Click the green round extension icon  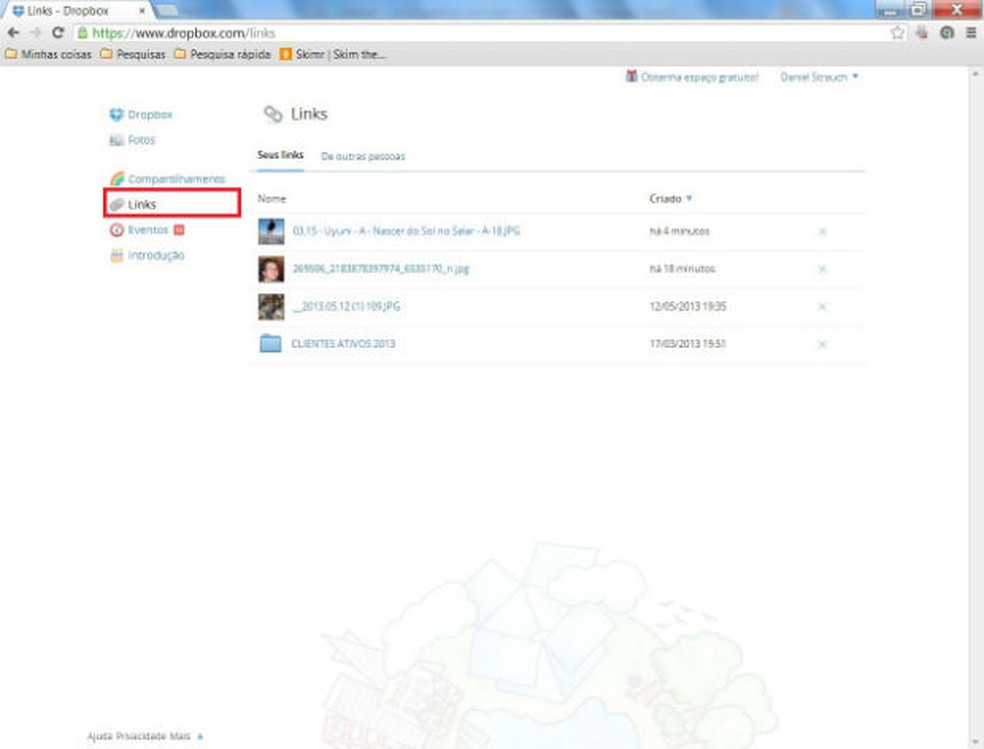coord(947,33)
